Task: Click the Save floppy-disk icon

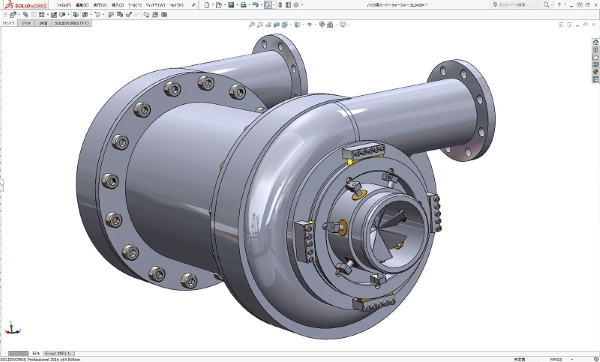Action: pyautogui.click(x=231, y=5)
